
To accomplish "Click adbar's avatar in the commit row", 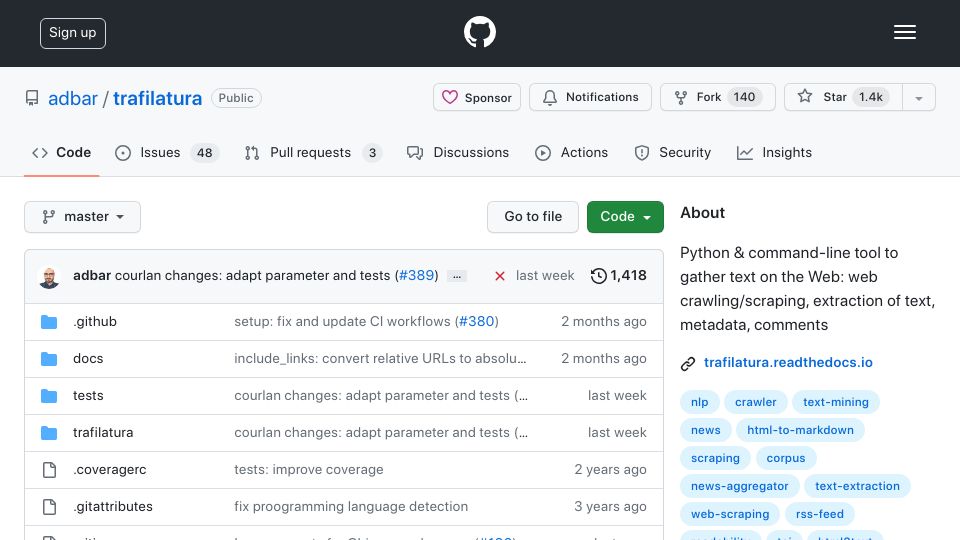I will (49, 277).
